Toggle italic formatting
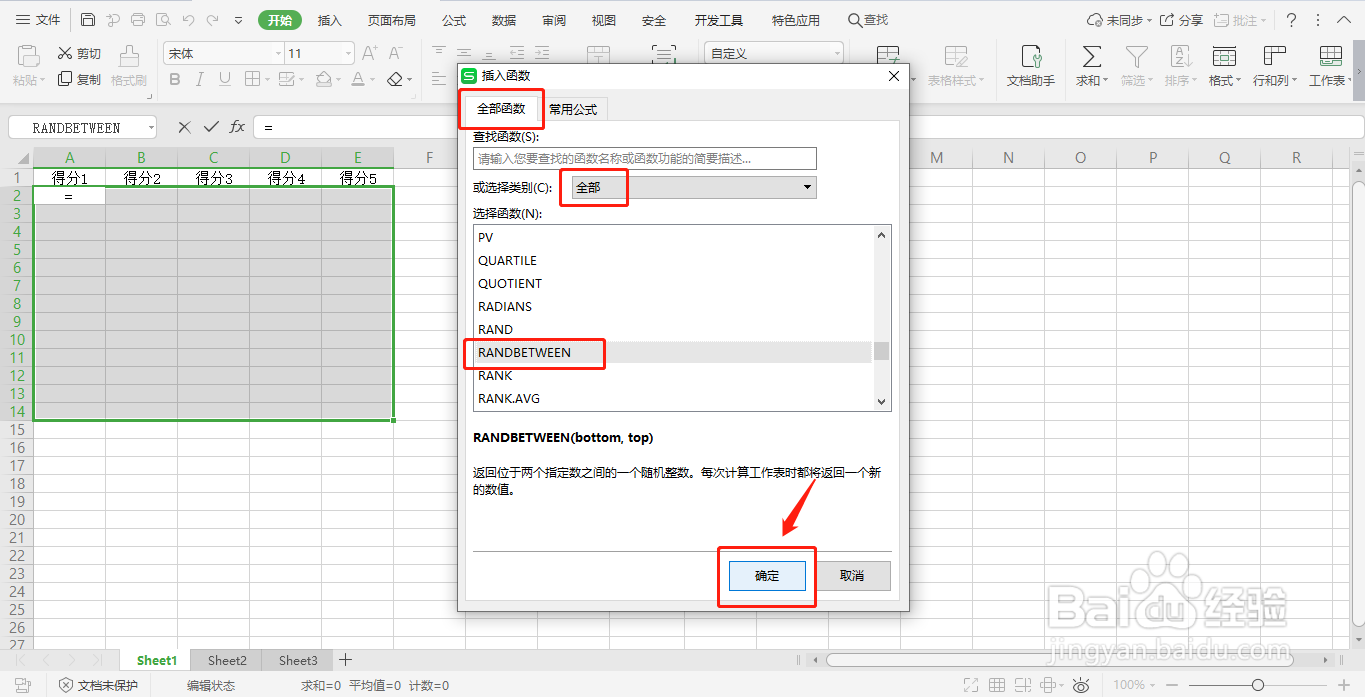This screenshot has height=697, width=1365. tap(199, 79)
